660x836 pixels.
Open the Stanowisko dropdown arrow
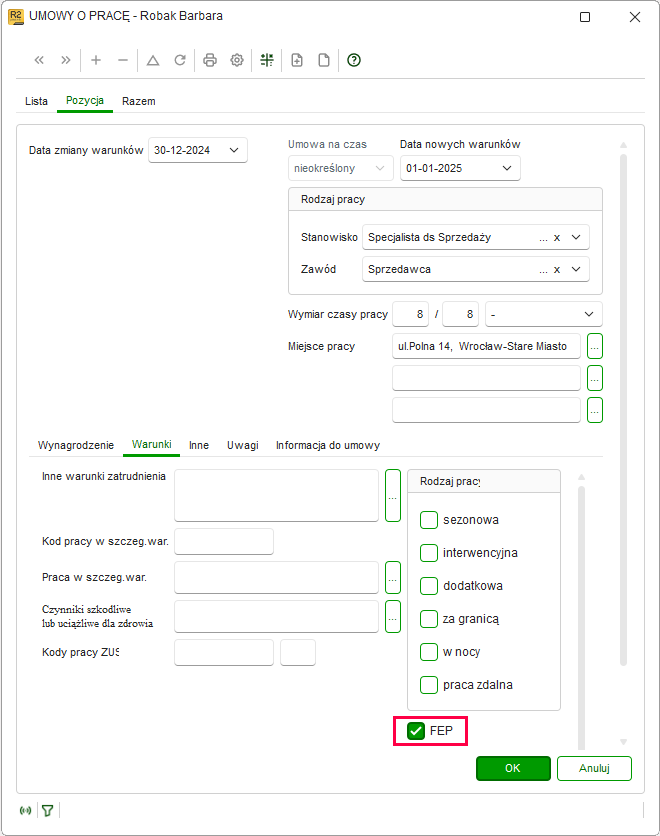click(576, 237)
